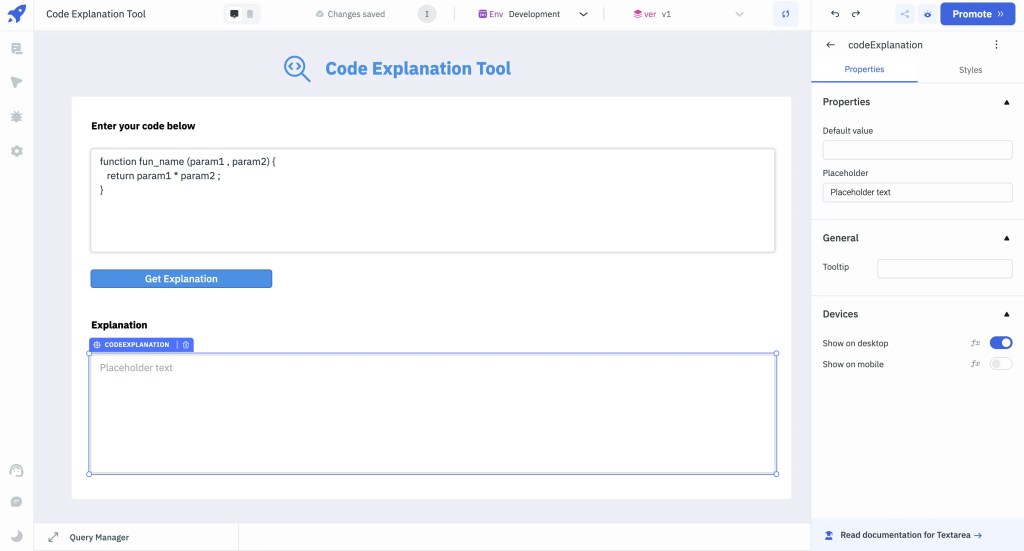Click the Code Explanation Tool app name
Image resolution: width=1024 pixels, height=551 pixels.
coord(96,14)
